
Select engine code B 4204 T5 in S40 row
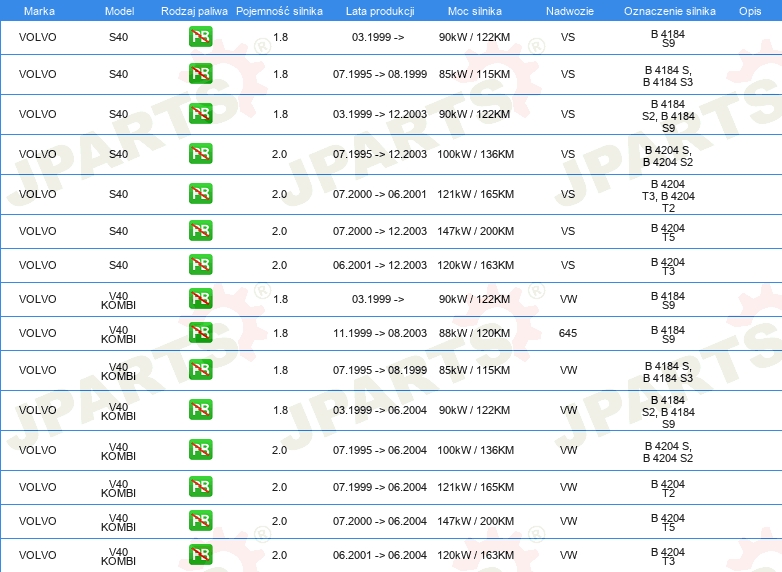coord(668,232)
